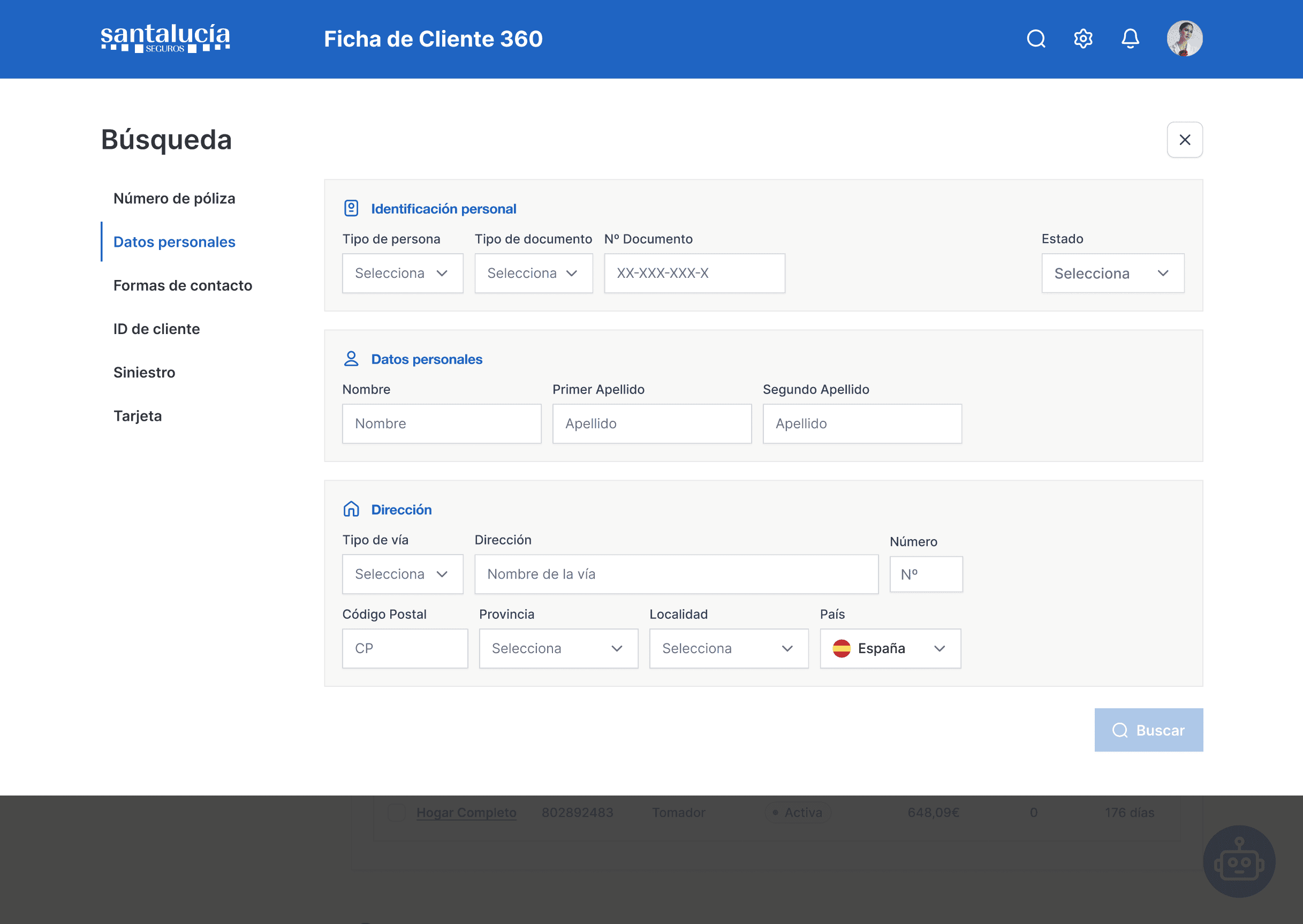Open the Hogar Completo link
Screen dimensions: 1303x924
466,813
